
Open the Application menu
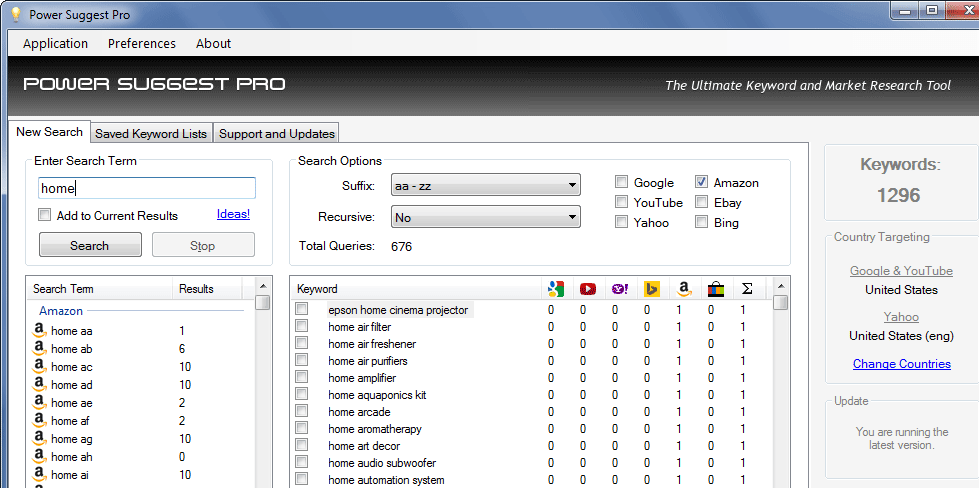click(56, 43)
